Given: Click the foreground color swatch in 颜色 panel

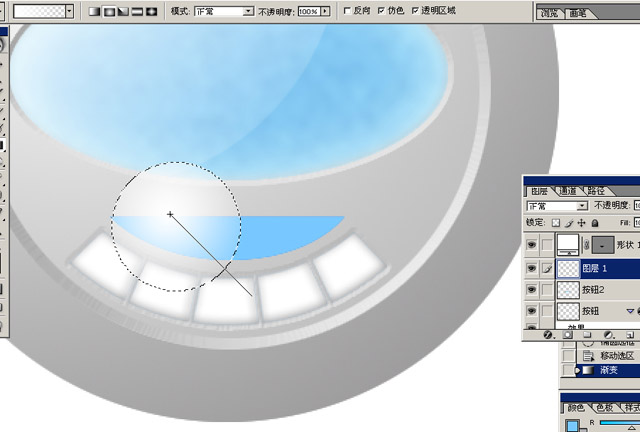Looking at the screenshot, I should pyautogui.click(x=573, y=426).
